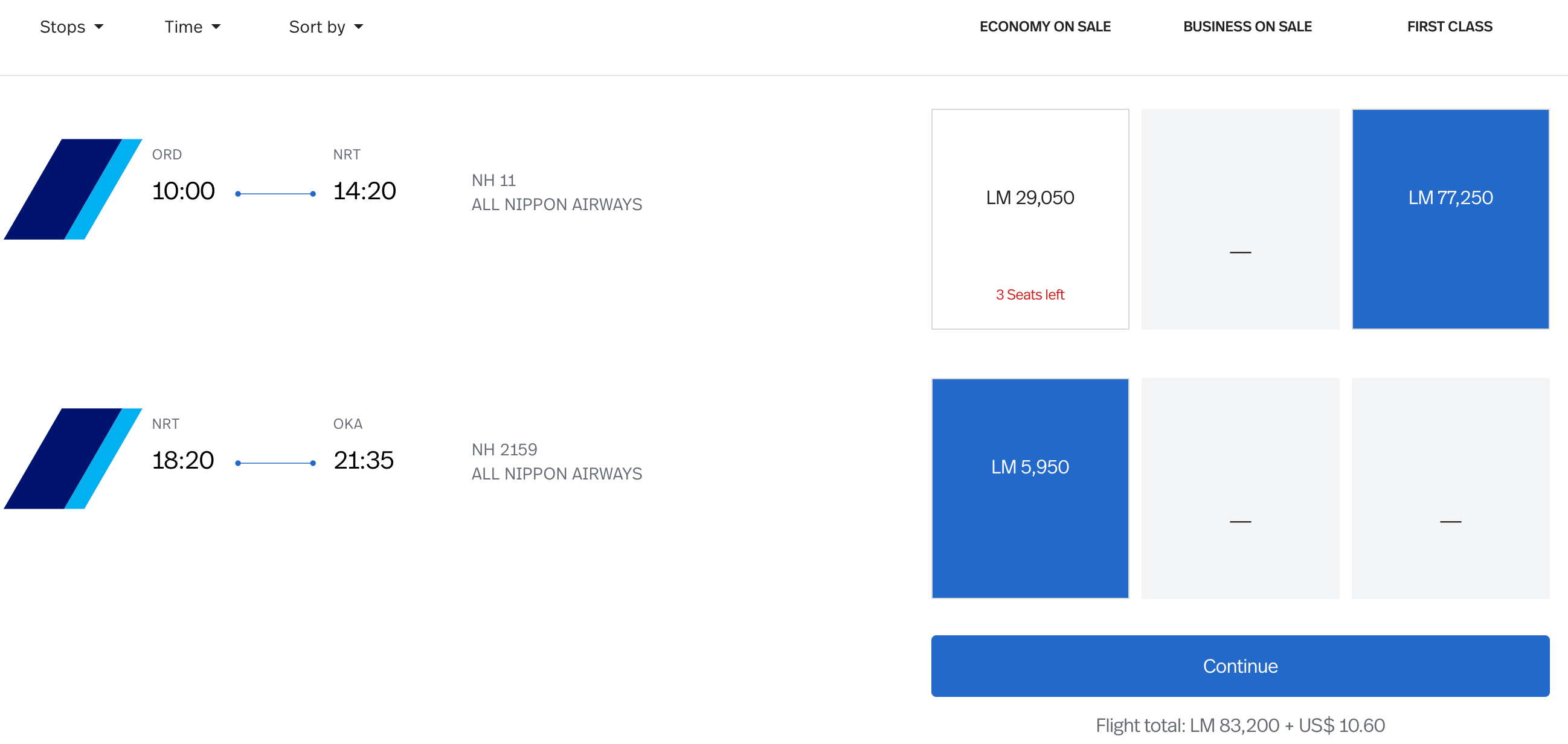Click the Time dropdown arrow

pyautogui.click(x=216, y=27)
